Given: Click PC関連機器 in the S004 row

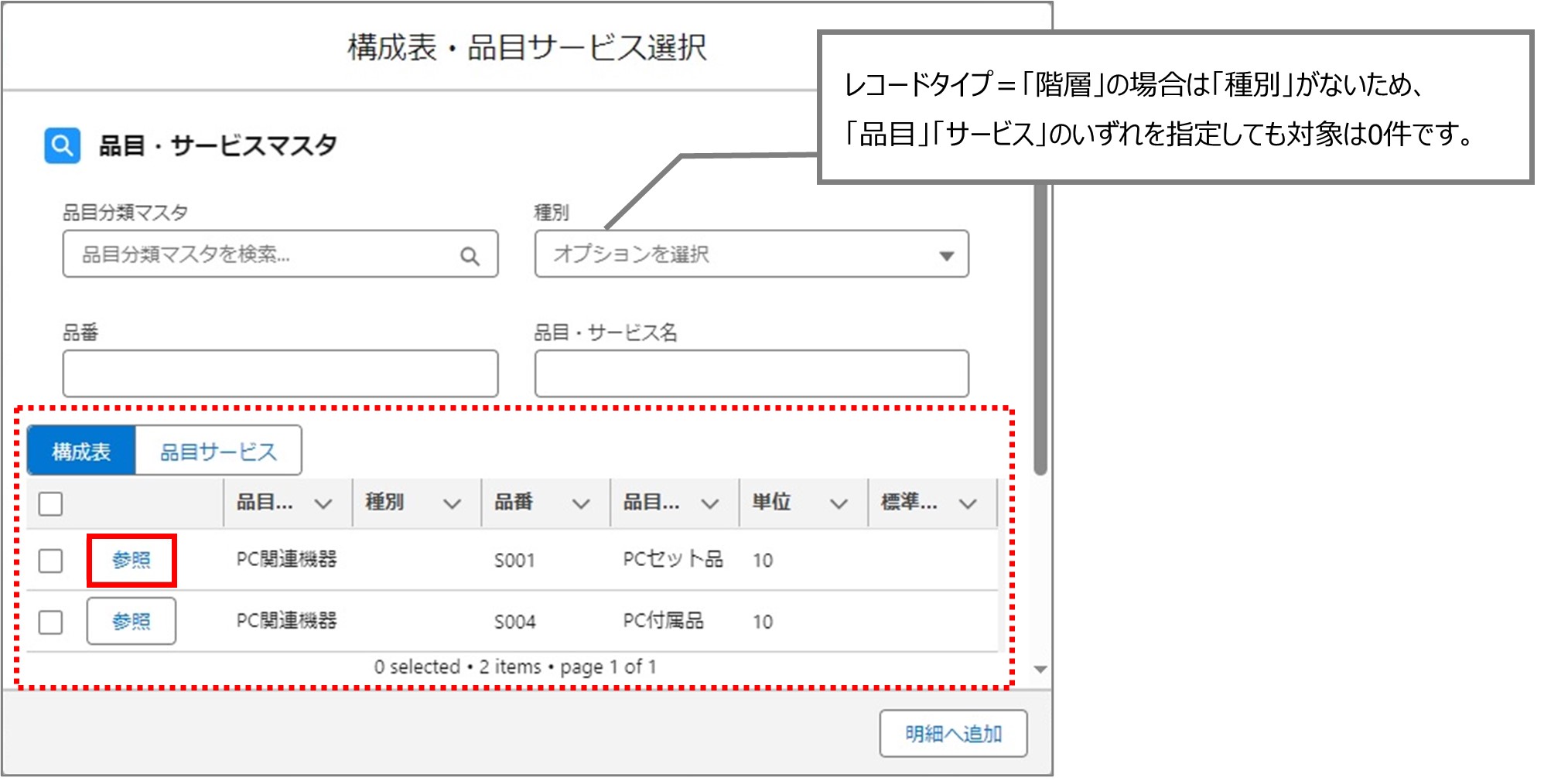Looking at the screenshot, I should tap(286, 620).
